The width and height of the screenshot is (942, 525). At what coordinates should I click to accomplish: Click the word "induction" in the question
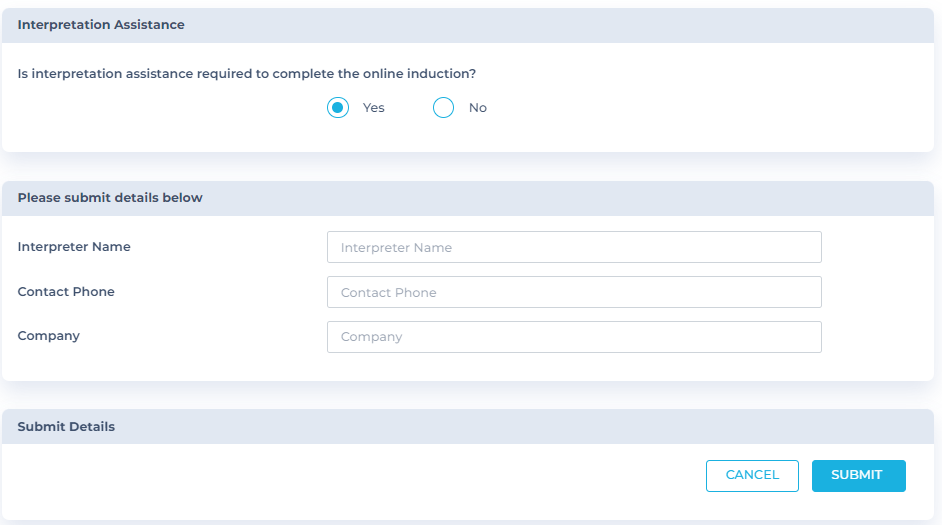click(x=441, y=73)
